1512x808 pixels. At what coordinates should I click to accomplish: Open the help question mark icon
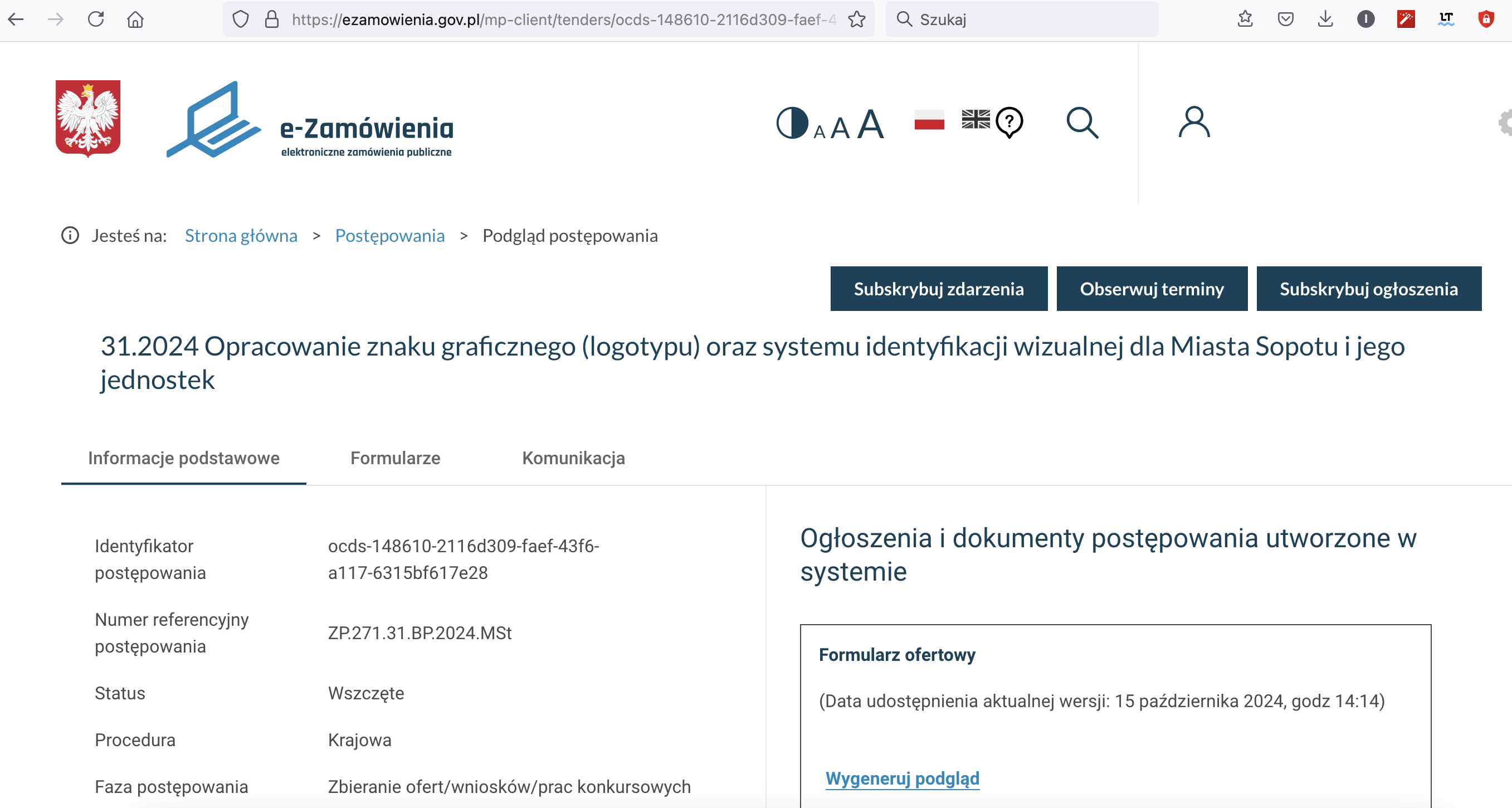click(1009, 122)
